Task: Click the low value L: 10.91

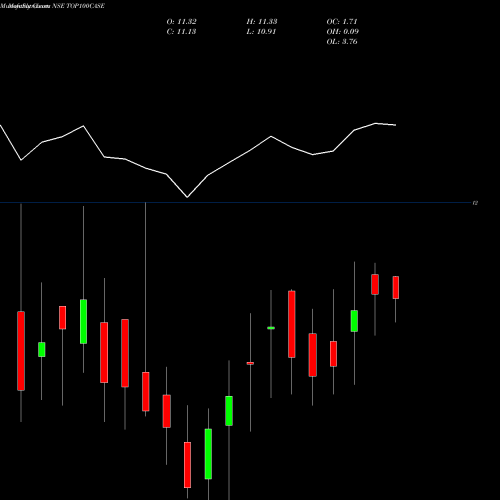Action: click(x=261, y=32)
